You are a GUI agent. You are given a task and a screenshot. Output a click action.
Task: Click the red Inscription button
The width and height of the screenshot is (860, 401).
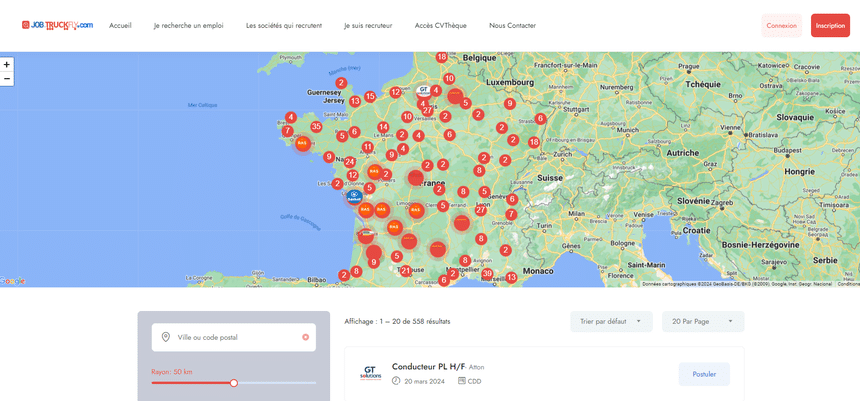(x=830, y=26)
